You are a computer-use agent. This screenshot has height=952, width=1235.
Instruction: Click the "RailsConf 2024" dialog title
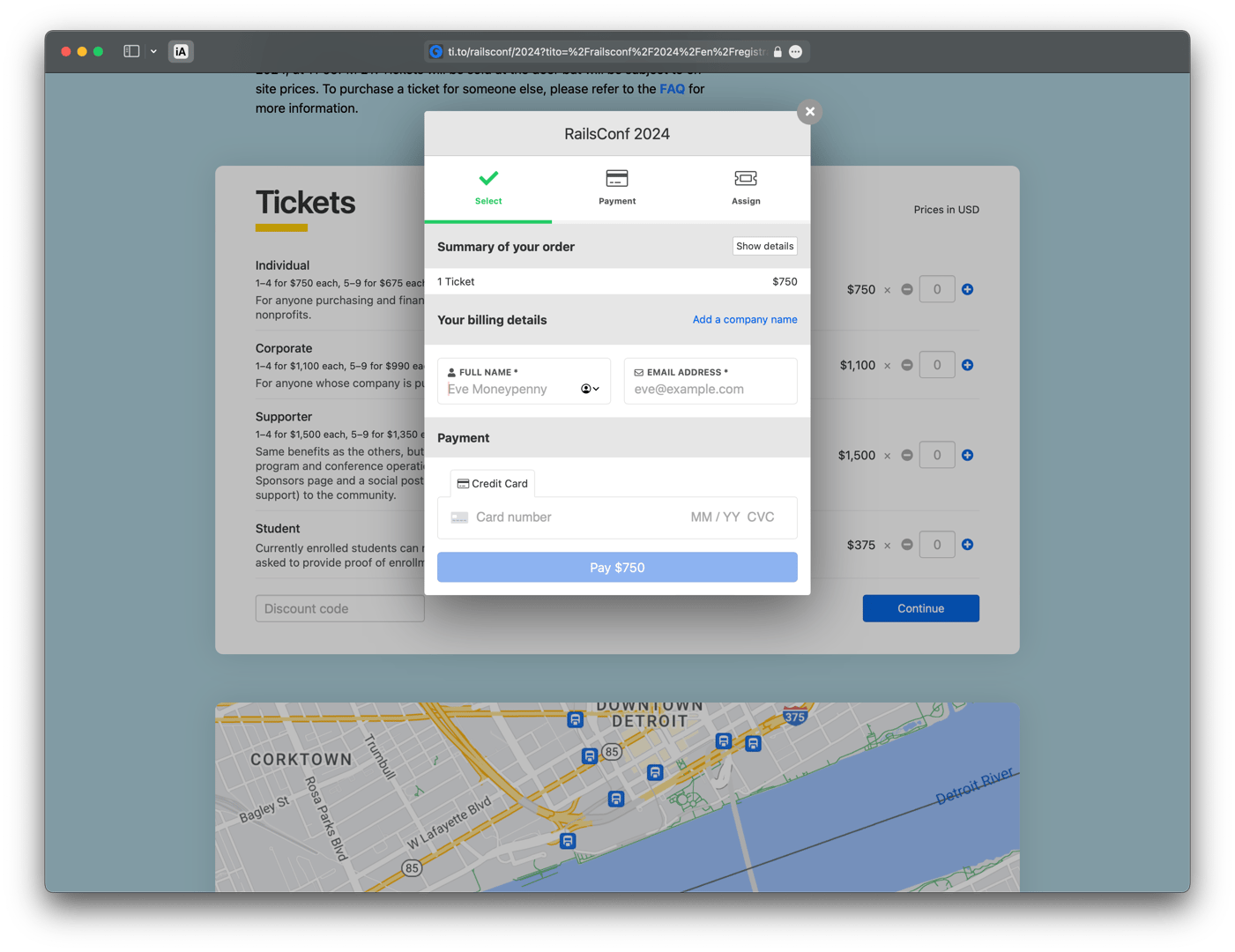tap(617, 134)
